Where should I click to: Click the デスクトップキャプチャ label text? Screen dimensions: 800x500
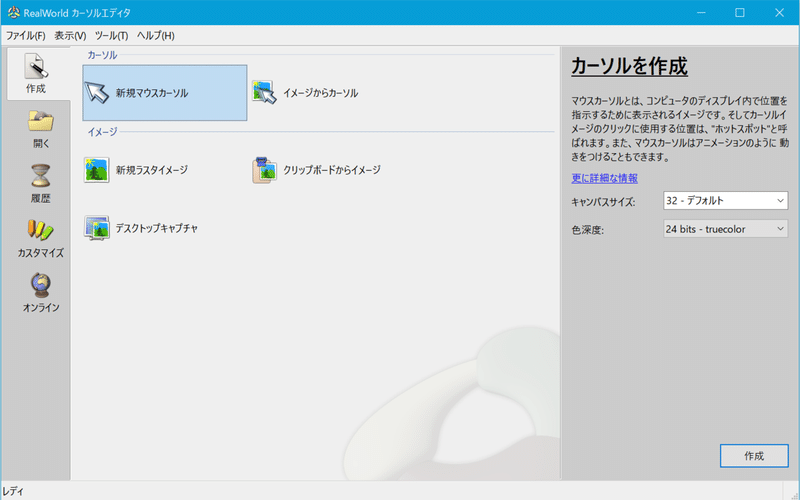coord(157,228)
